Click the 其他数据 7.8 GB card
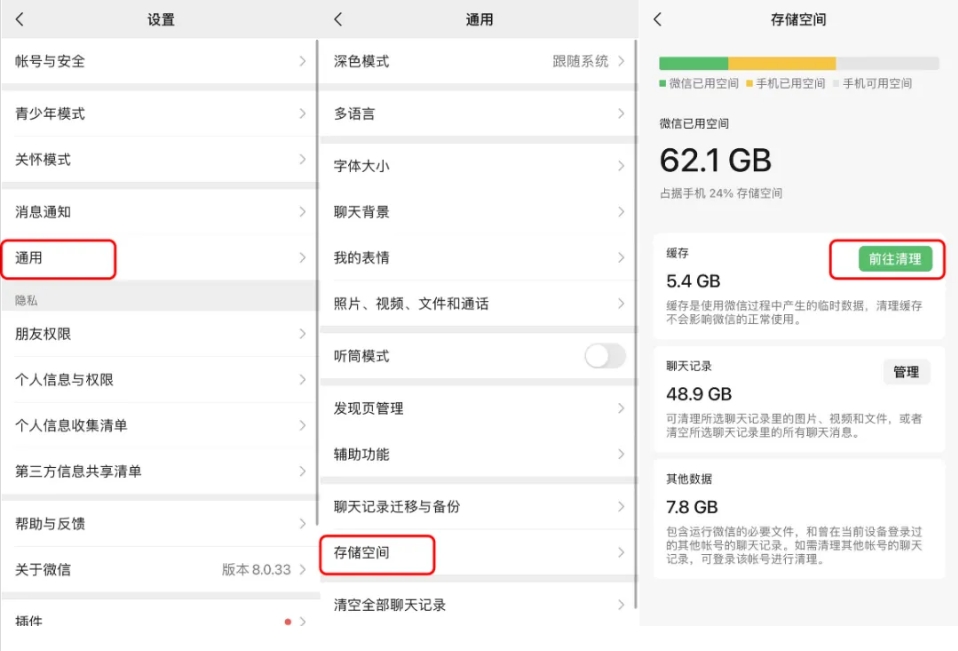Screen dimensions: 958x651 798,518
